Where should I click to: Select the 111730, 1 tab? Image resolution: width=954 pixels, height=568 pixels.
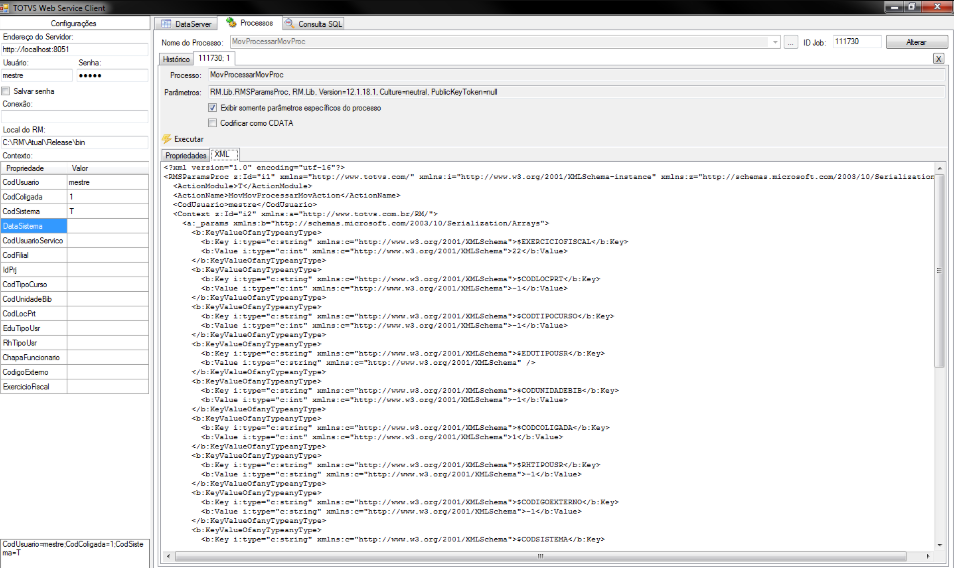[x=214, y=58]
